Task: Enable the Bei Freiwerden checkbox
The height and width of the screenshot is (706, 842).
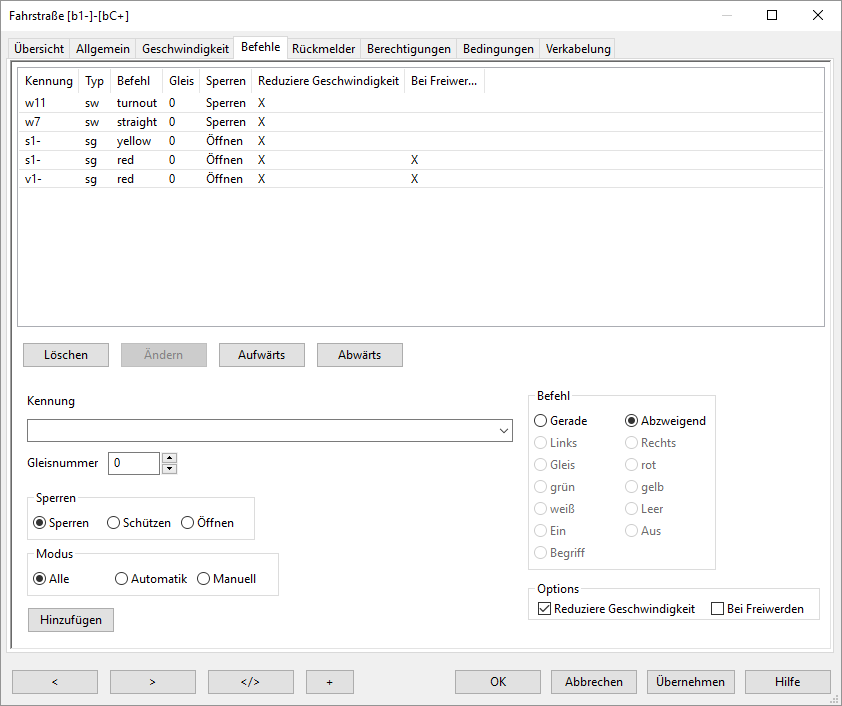Action: [717, 609]
